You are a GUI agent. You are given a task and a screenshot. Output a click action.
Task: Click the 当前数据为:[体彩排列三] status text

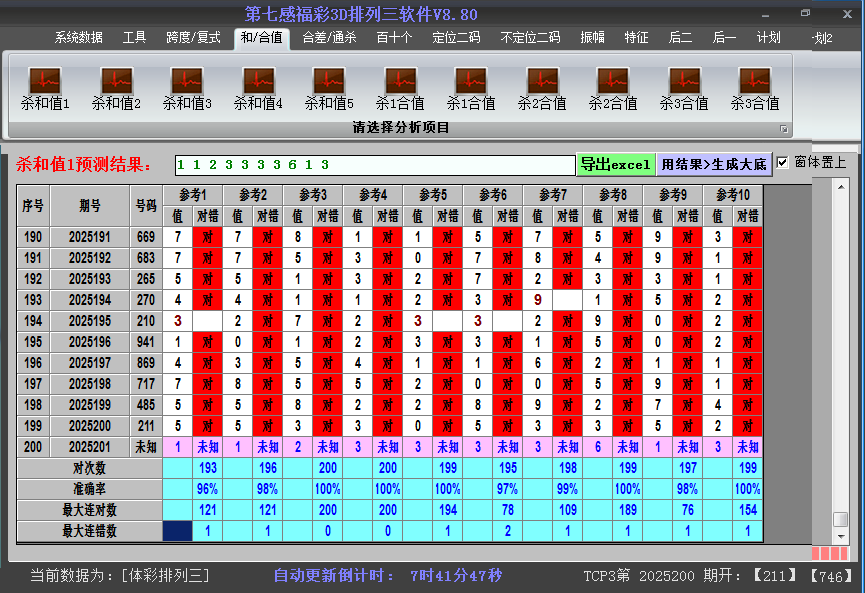tap(120, 575)
